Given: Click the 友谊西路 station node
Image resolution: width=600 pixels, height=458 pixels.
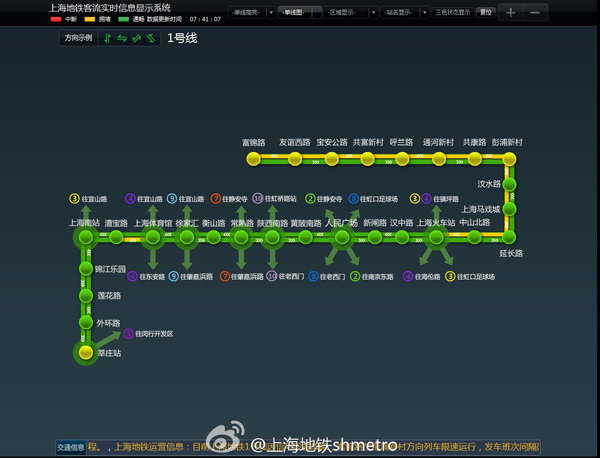Looking at the screenshot, I should coord(295,159).
